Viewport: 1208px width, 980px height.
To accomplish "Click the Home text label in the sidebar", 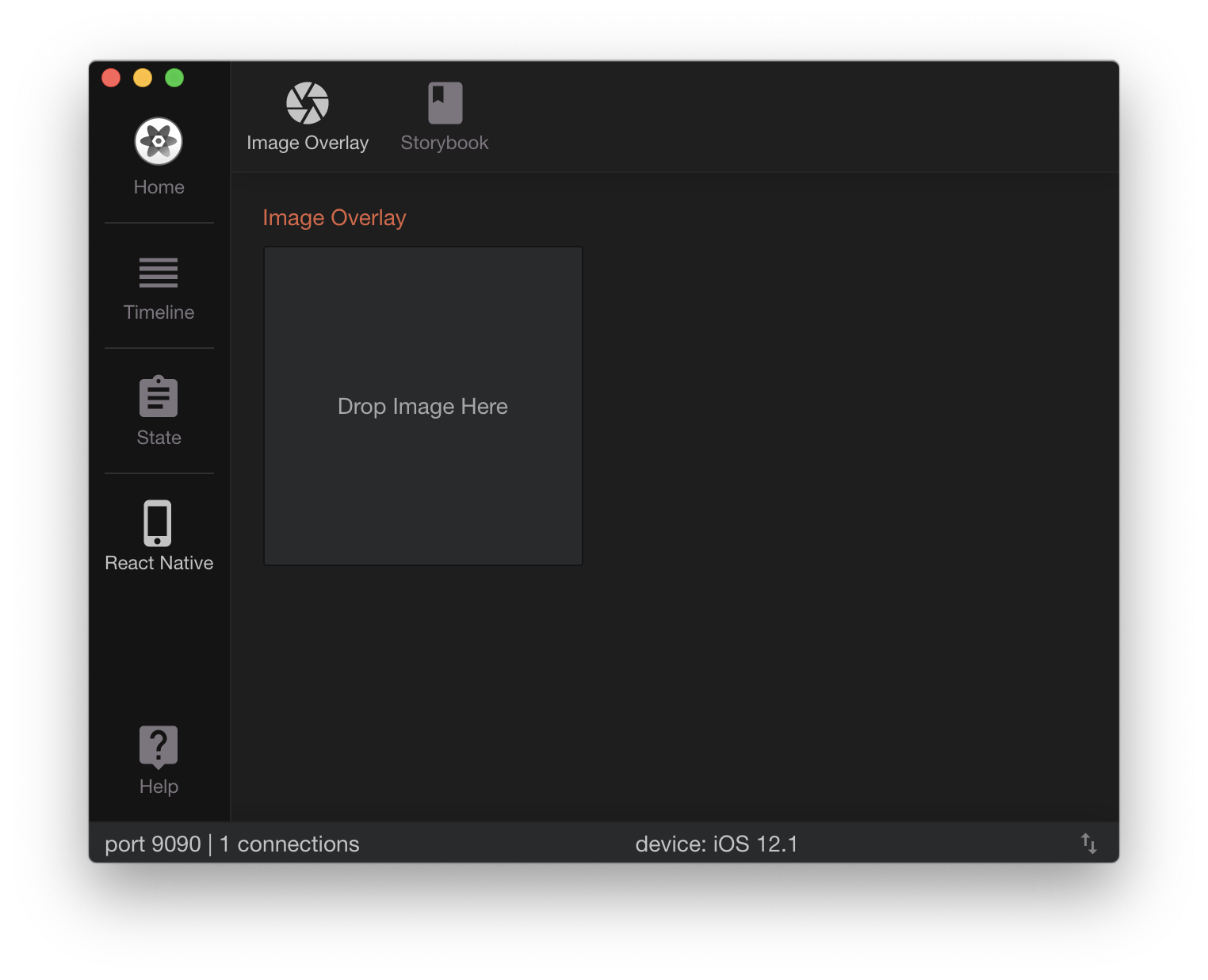I will [159, 187].
